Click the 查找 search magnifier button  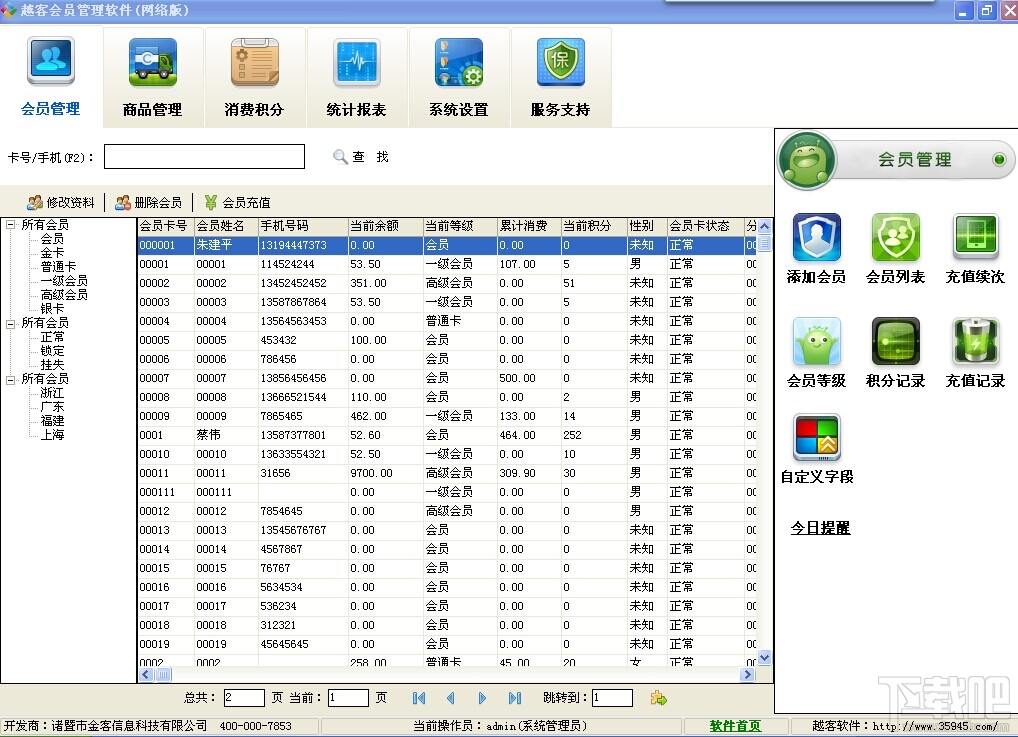[341, 157]
